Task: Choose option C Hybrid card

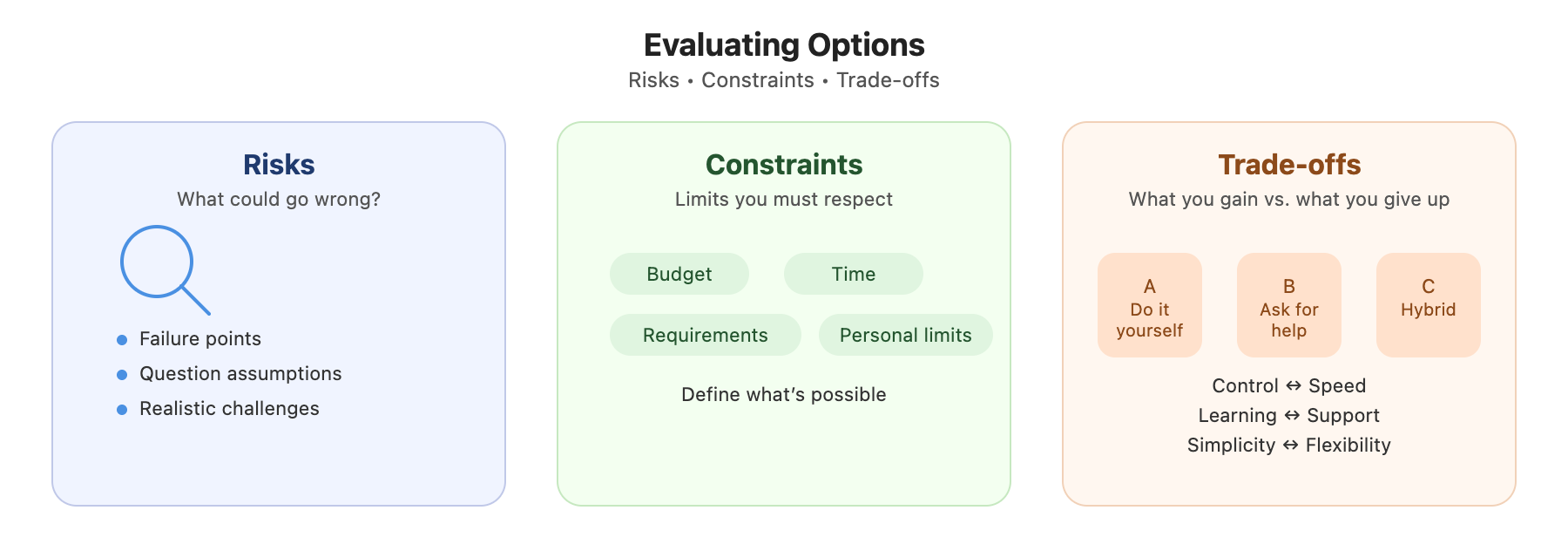Action: click(x=1429, y=305)
